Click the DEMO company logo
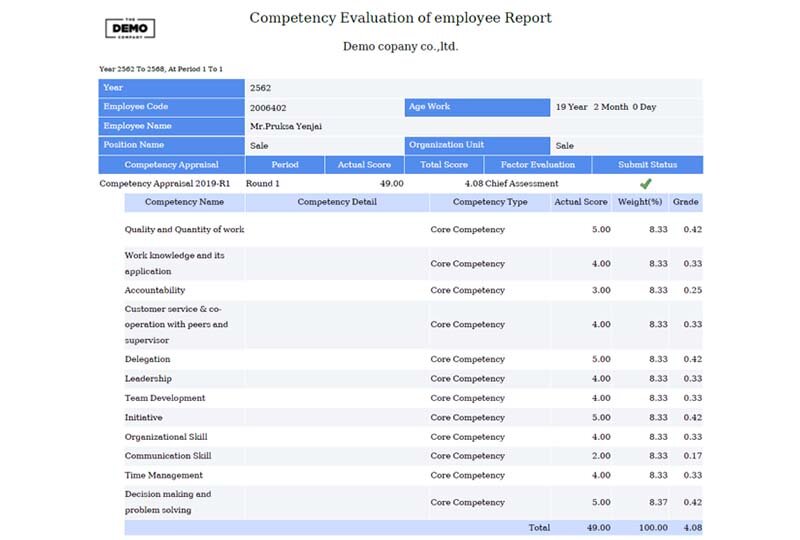The image size is (800, 540). [130, 28]
